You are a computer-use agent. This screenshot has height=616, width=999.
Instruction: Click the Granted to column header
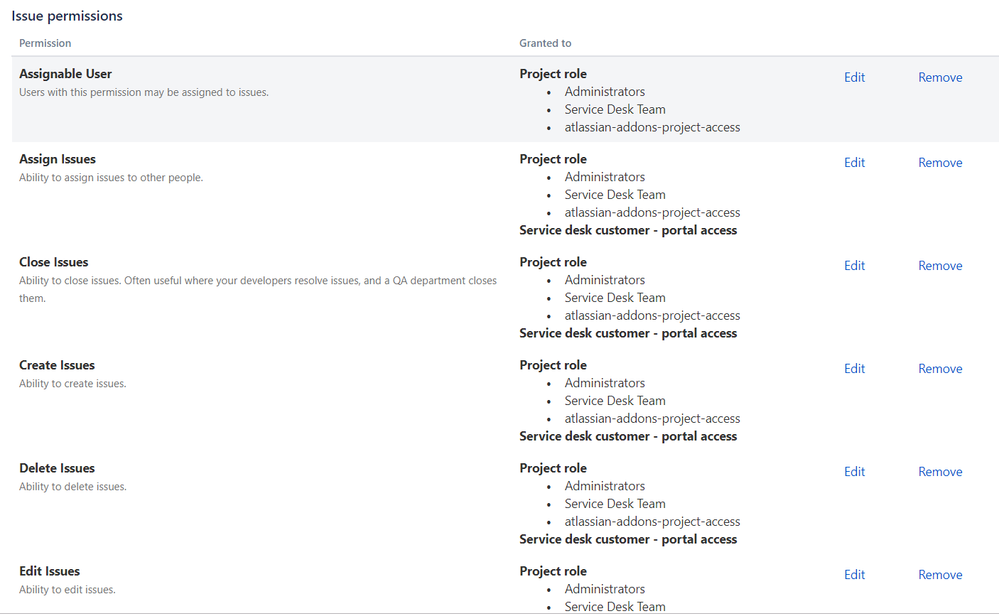point(545,43)
